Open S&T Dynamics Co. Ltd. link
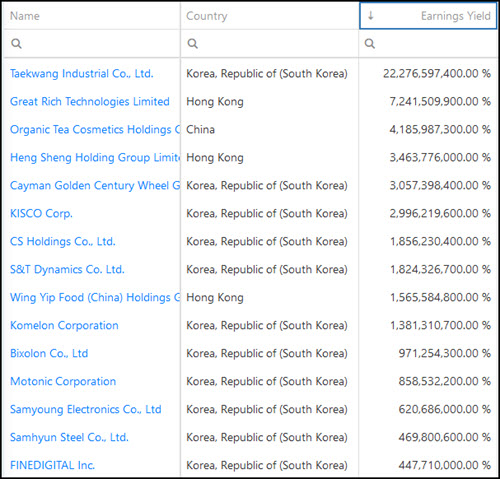500x479 pixels. click(x=67, y=269)
